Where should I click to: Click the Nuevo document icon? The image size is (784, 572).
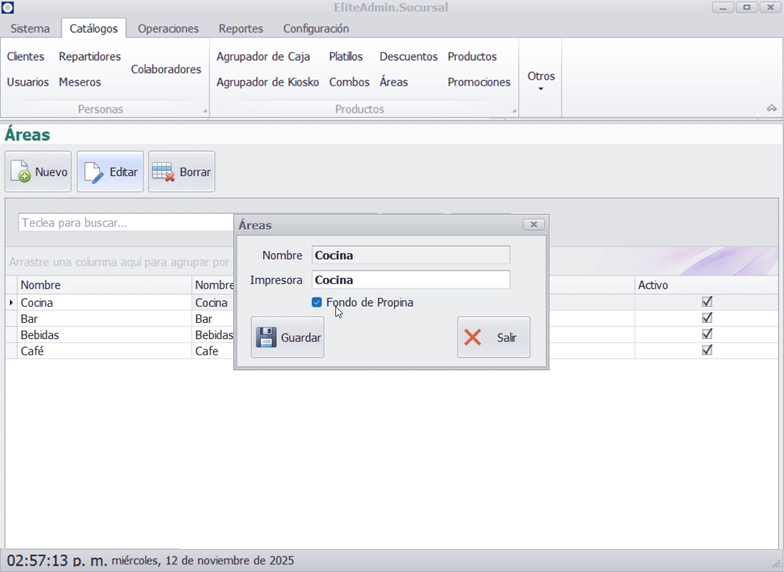tap(20, 172)
